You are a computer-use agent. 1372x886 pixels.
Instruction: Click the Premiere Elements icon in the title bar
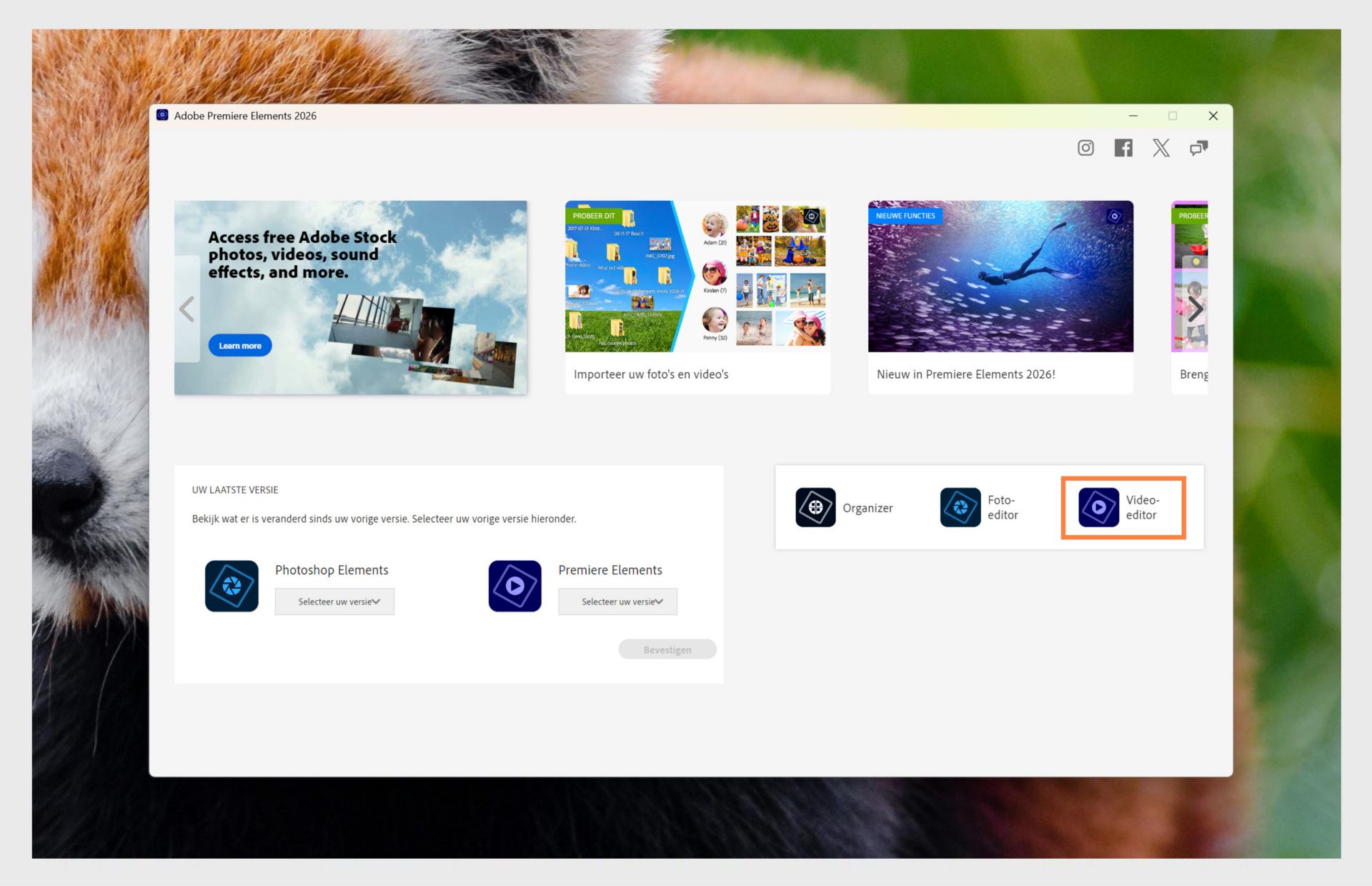[x=162, y=115]
